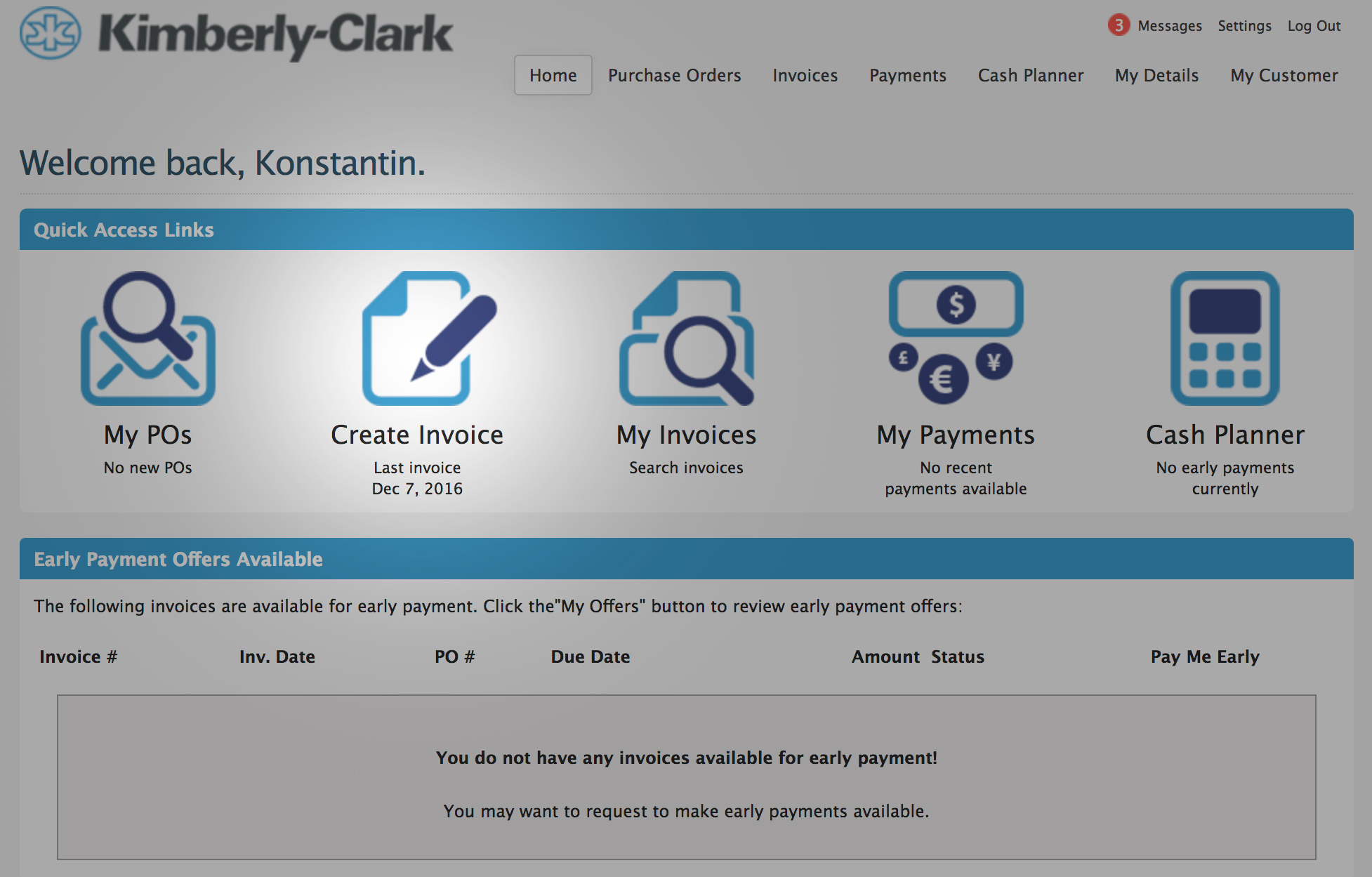Click the Quick Access Links header
1372x877 pixels.
pyautogui.click(x=124, y=230)
